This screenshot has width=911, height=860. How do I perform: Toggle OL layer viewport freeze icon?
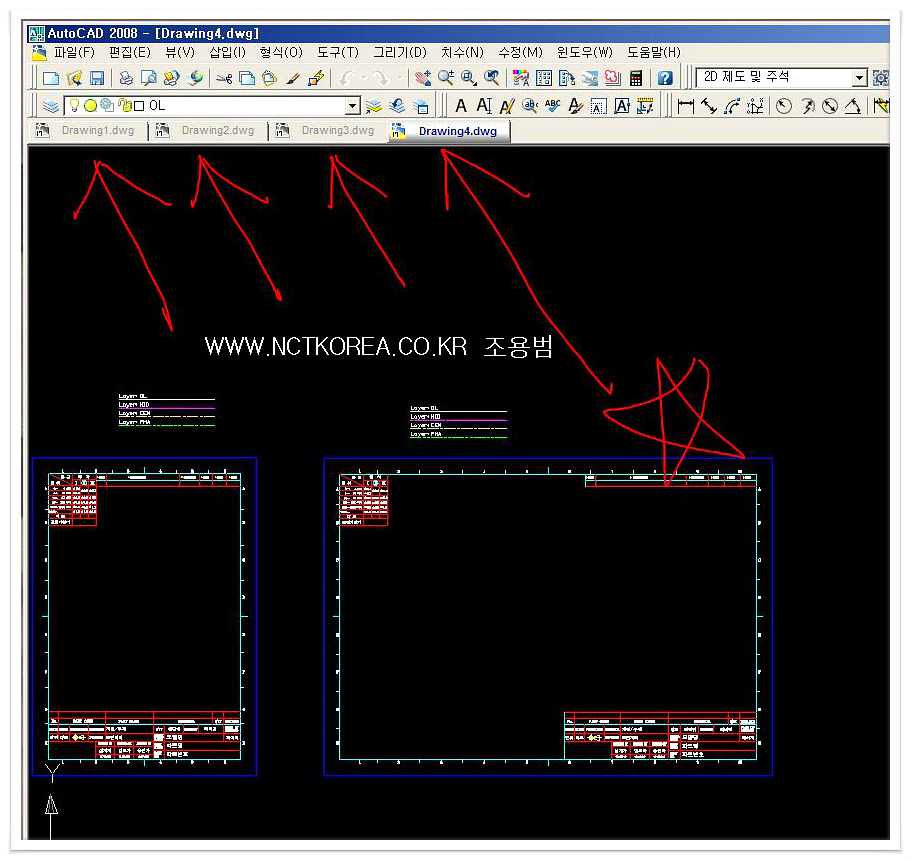click(107, 105)
